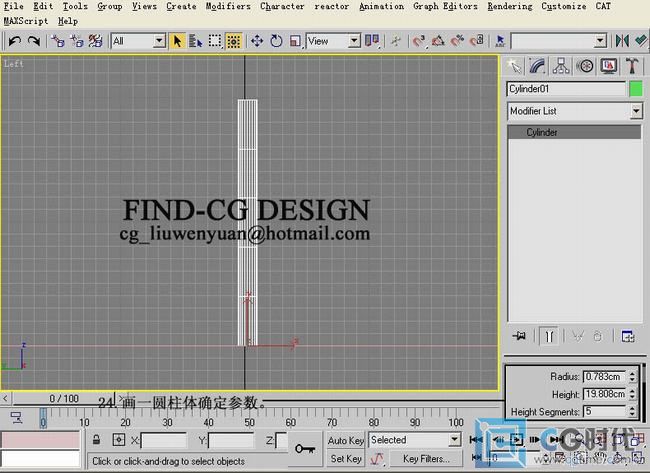This screenshot has height=473, width=650.
Task: Click the Mirror tool icon
Action: coord(622,41)
